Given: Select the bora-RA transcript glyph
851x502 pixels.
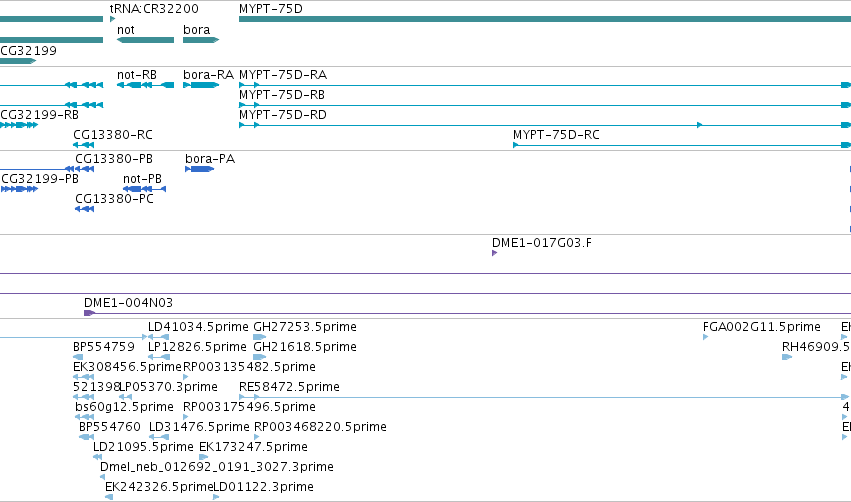Looking at the screenshot, I should point(201,85).
